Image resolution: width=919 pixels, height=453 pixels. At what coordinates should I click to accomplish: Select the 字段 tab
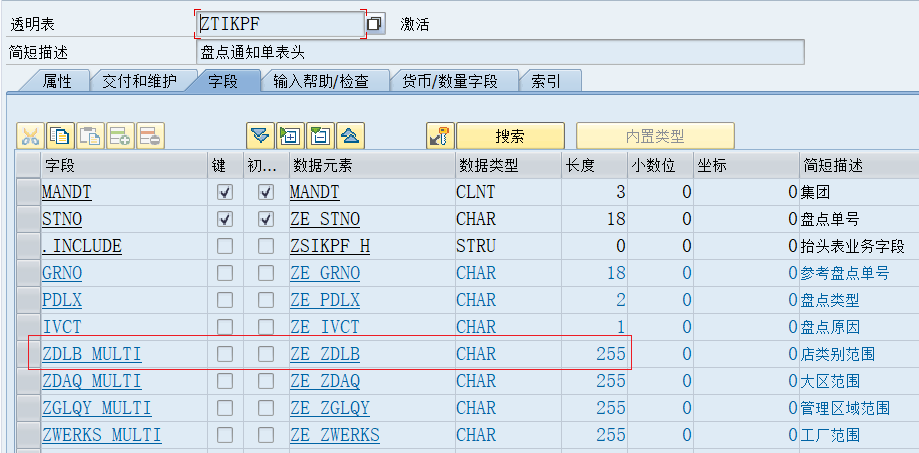223,81
